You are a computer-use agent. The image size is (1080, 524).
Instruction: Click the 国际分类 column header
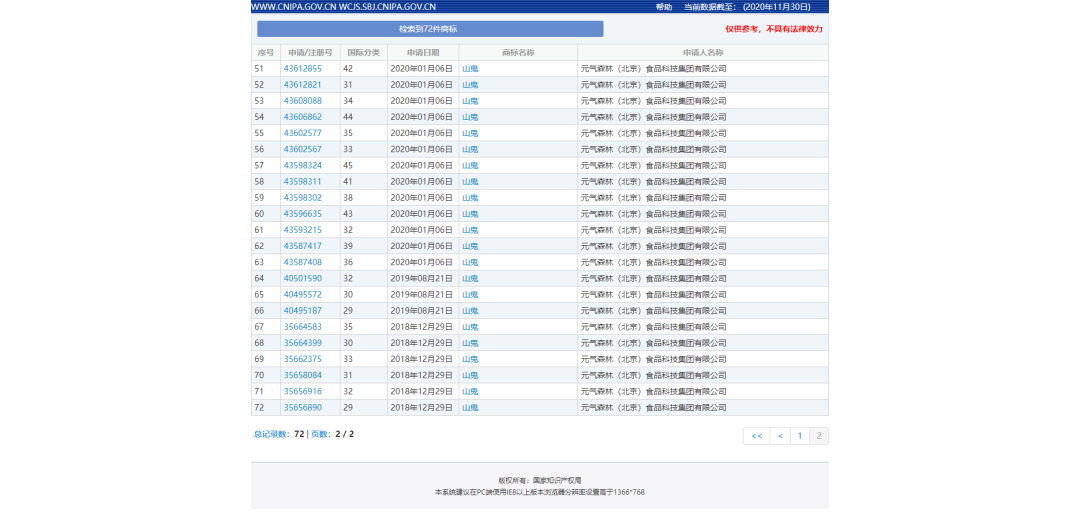(363, 52)
